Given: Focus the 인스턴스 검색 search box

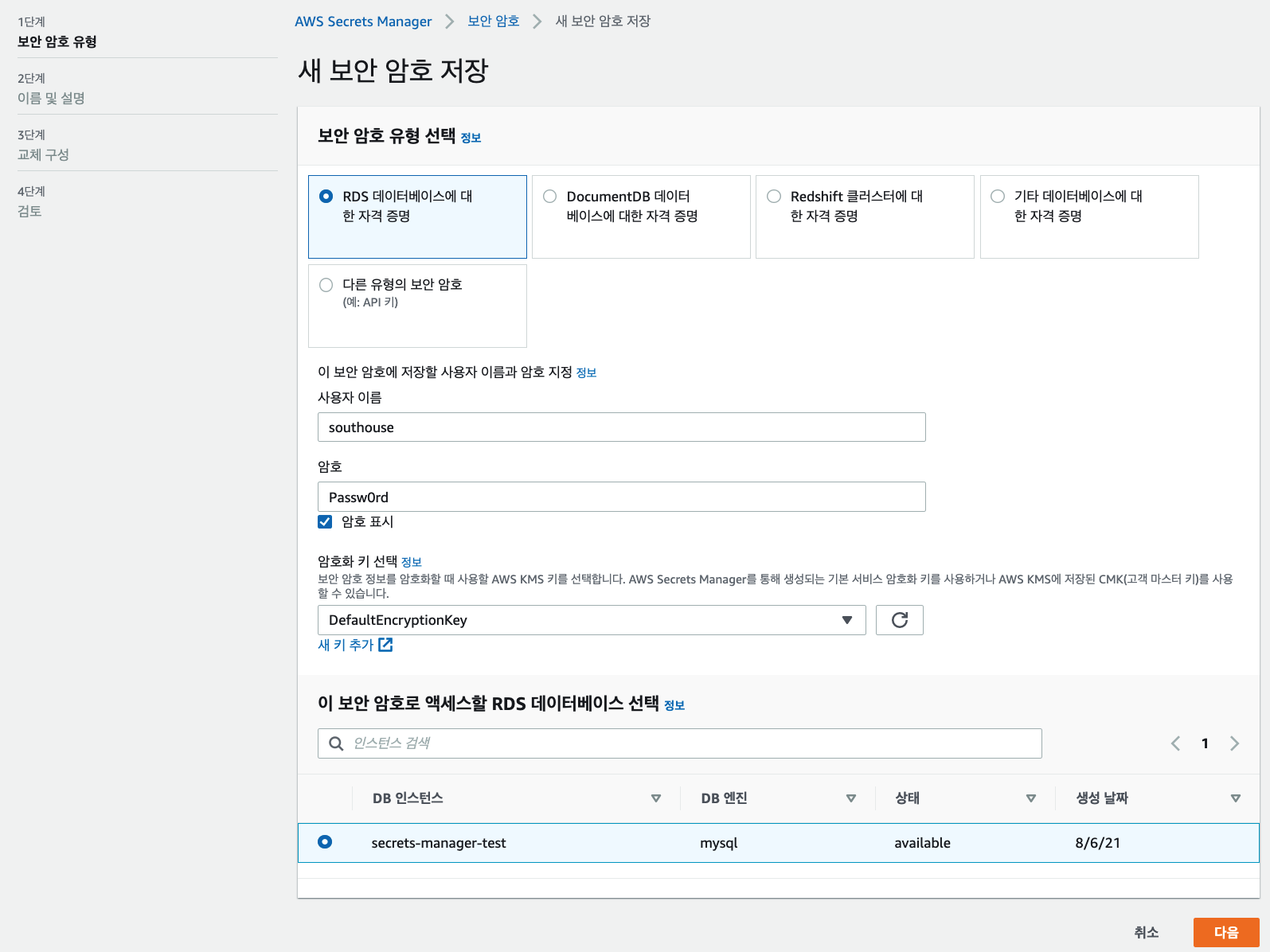Looking at the screenshot, I should pyautogui.click(x=680, y=743).
